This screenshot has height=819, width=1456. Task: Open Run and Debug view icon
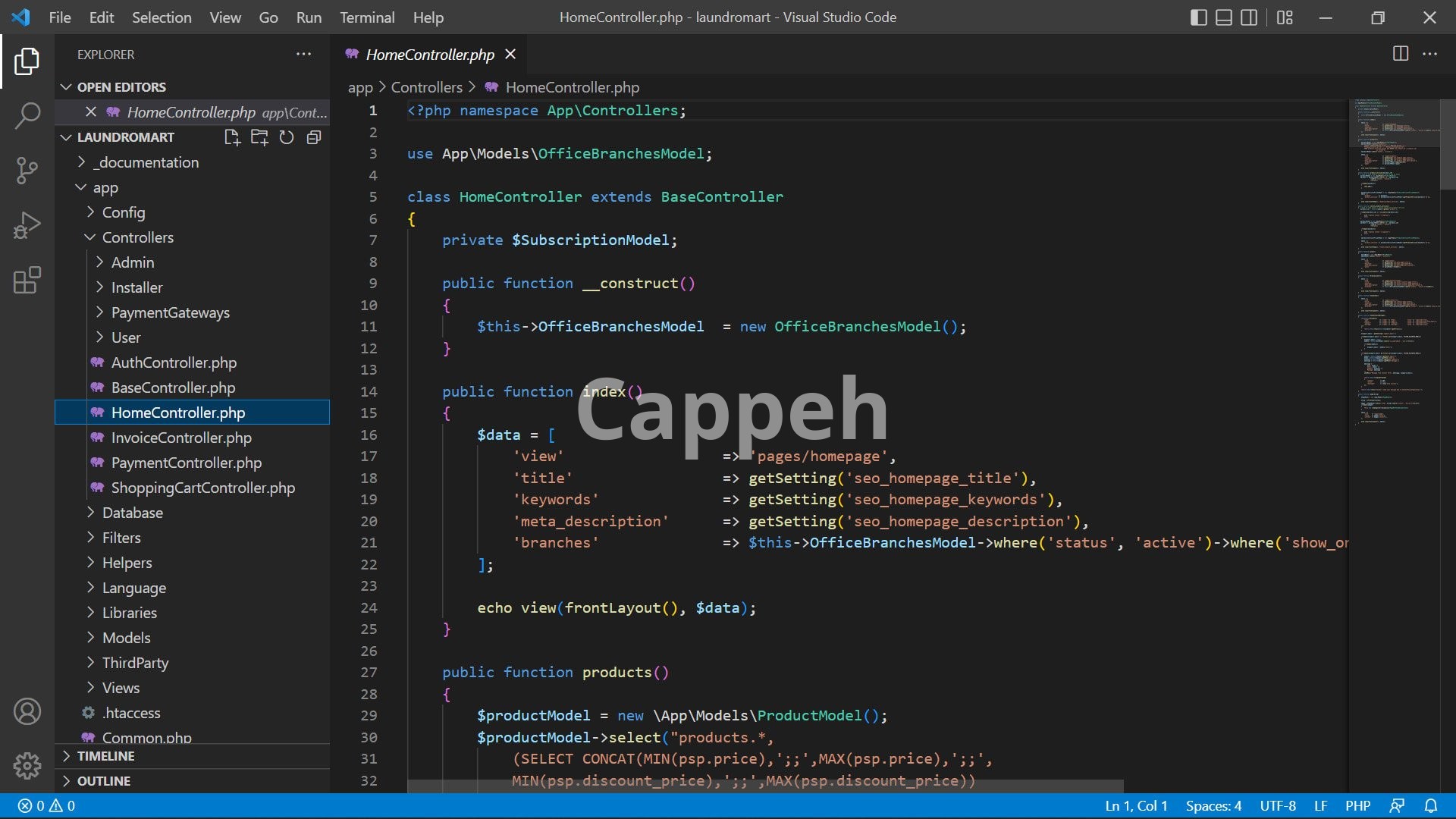click(x=27, y=225)
